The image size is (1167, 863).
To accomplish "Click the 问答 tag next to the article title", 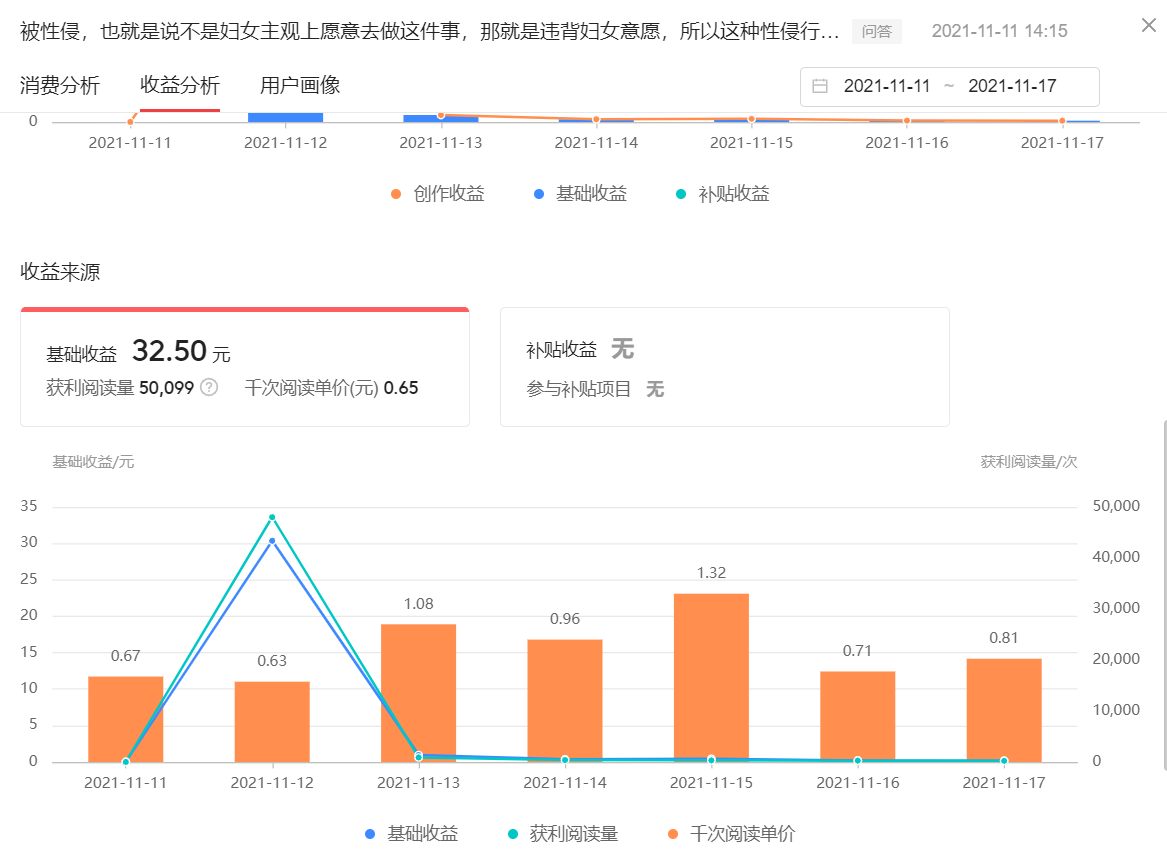I will [x=876, y=31].
